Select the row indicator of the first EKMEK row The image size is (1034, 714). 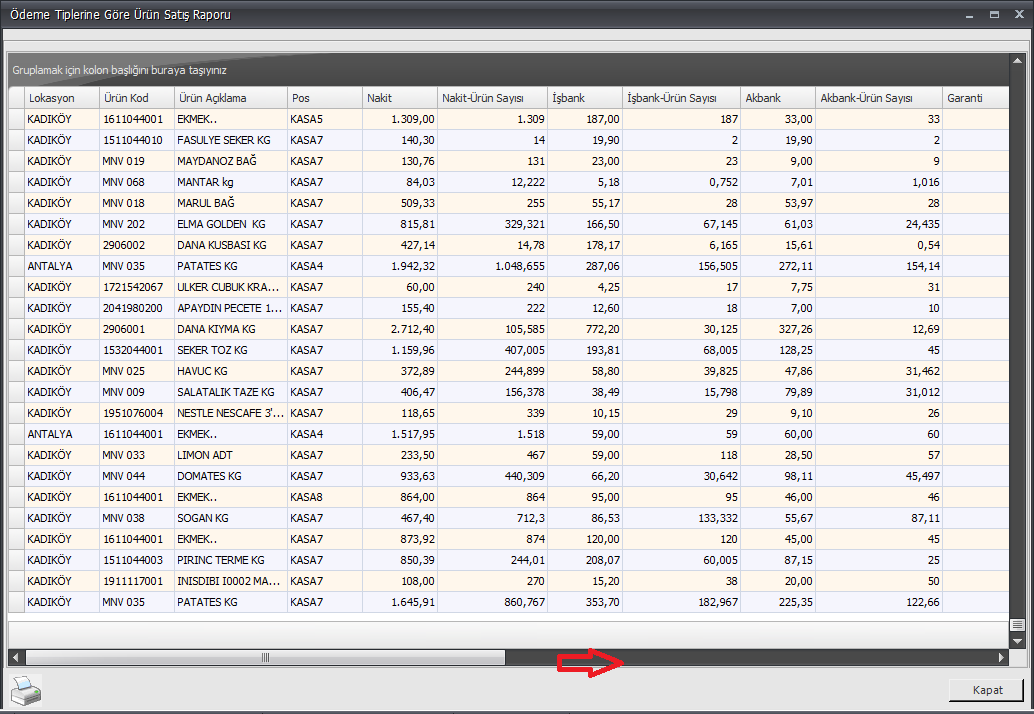[x=15, y=119]
